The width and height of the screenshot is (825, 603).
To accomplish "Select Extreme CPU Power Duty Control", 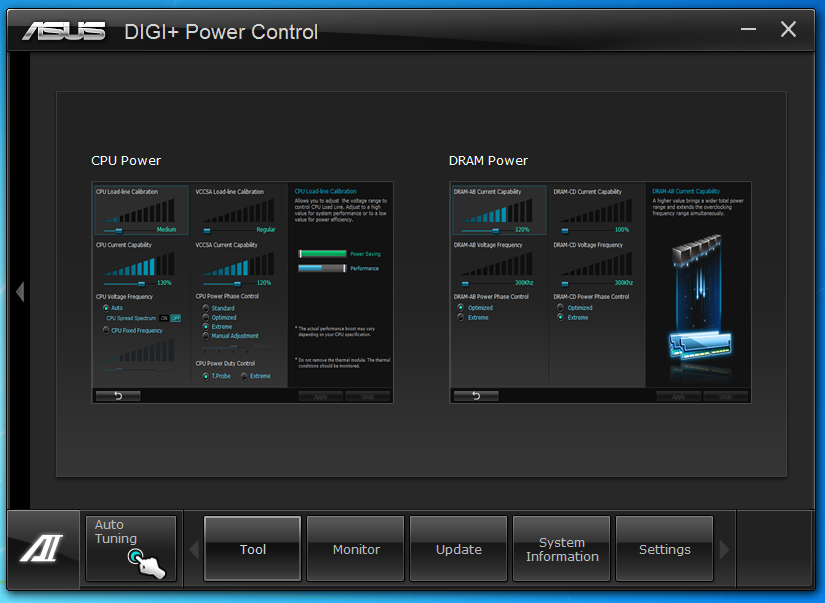I will pyautogui.click(x=244, y=376).
